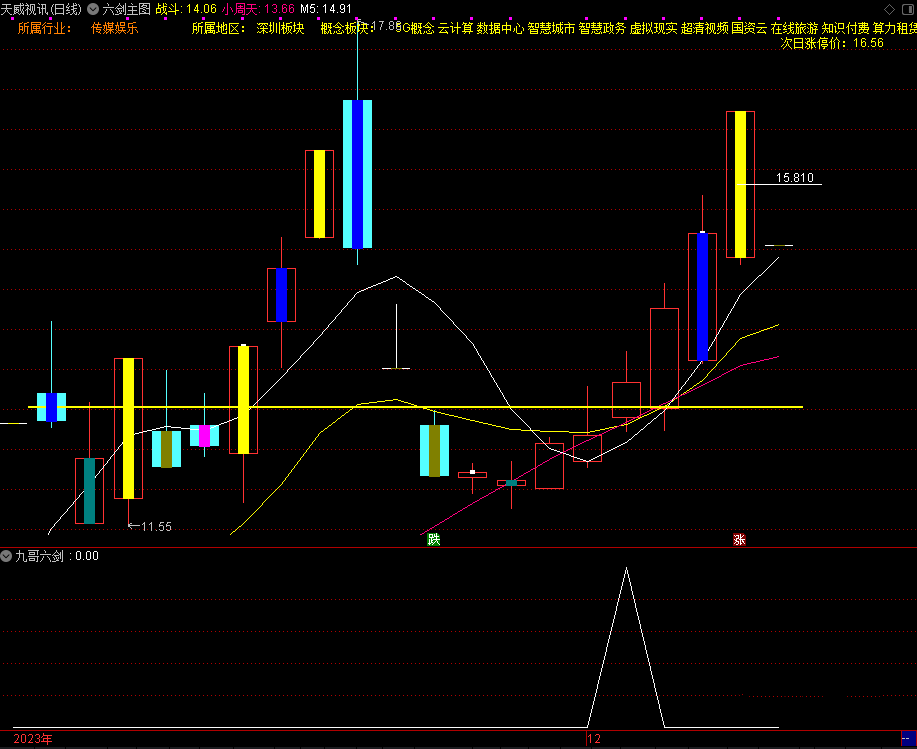Open the 九哥六剑 sub-indicator dropdown arrow
This screenshot has height=749, width=917.
[7, 556]
